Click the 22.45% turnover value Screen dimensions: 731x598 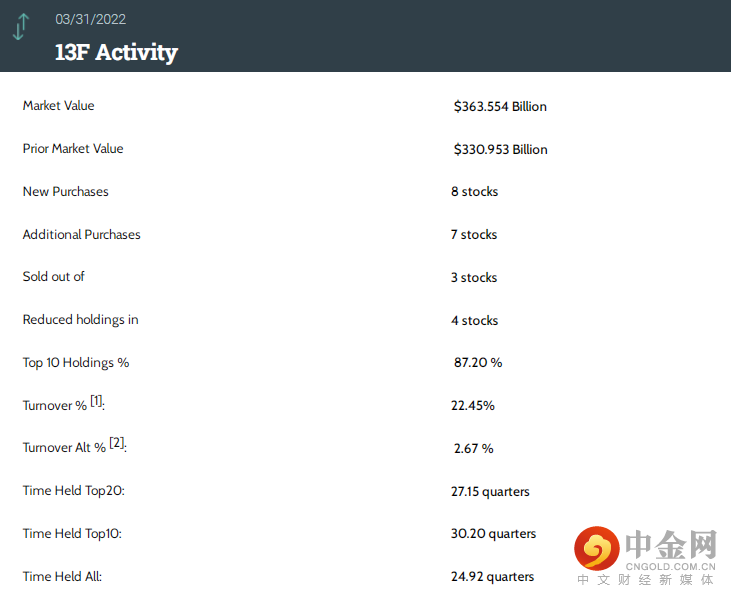coord(473,406)
